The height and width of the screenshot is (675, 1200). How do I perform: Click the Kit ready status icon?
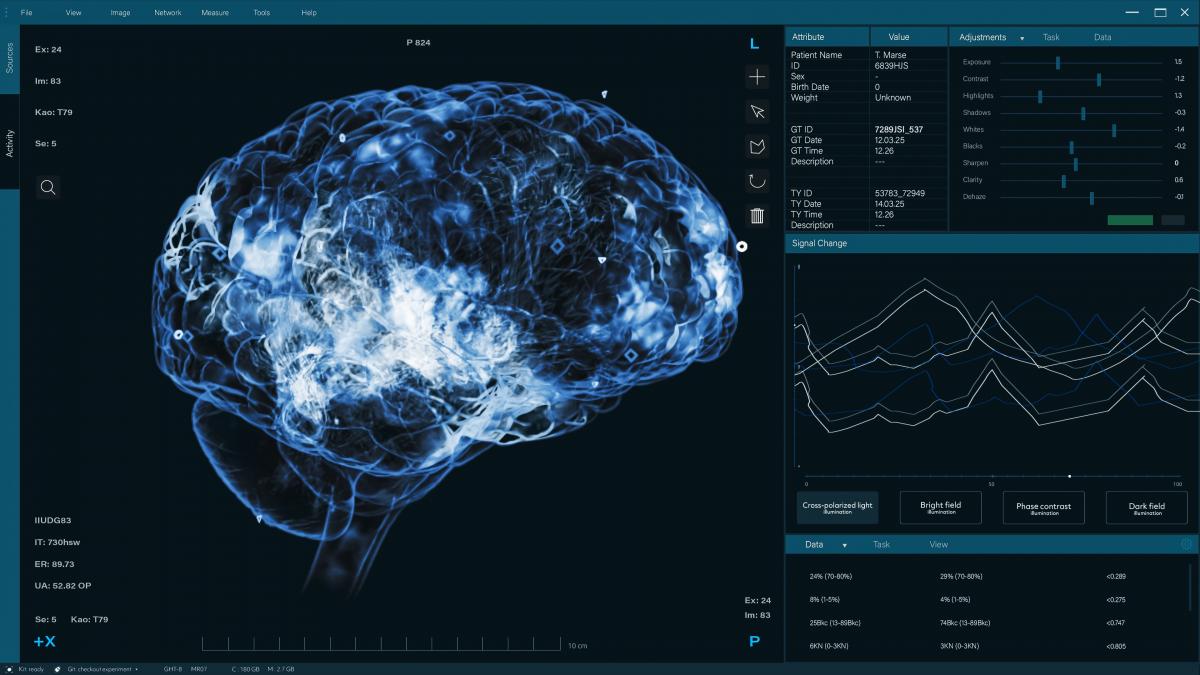9,669
